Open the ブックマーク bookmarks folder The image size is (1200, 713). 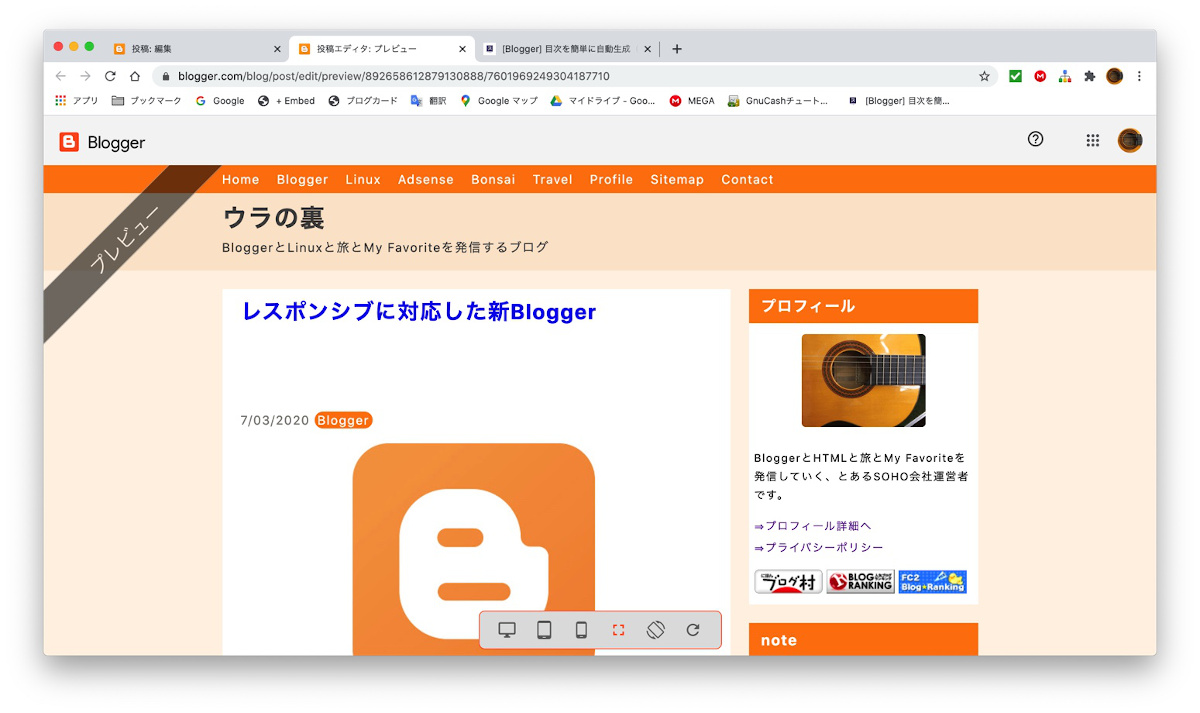pos(147,101)
